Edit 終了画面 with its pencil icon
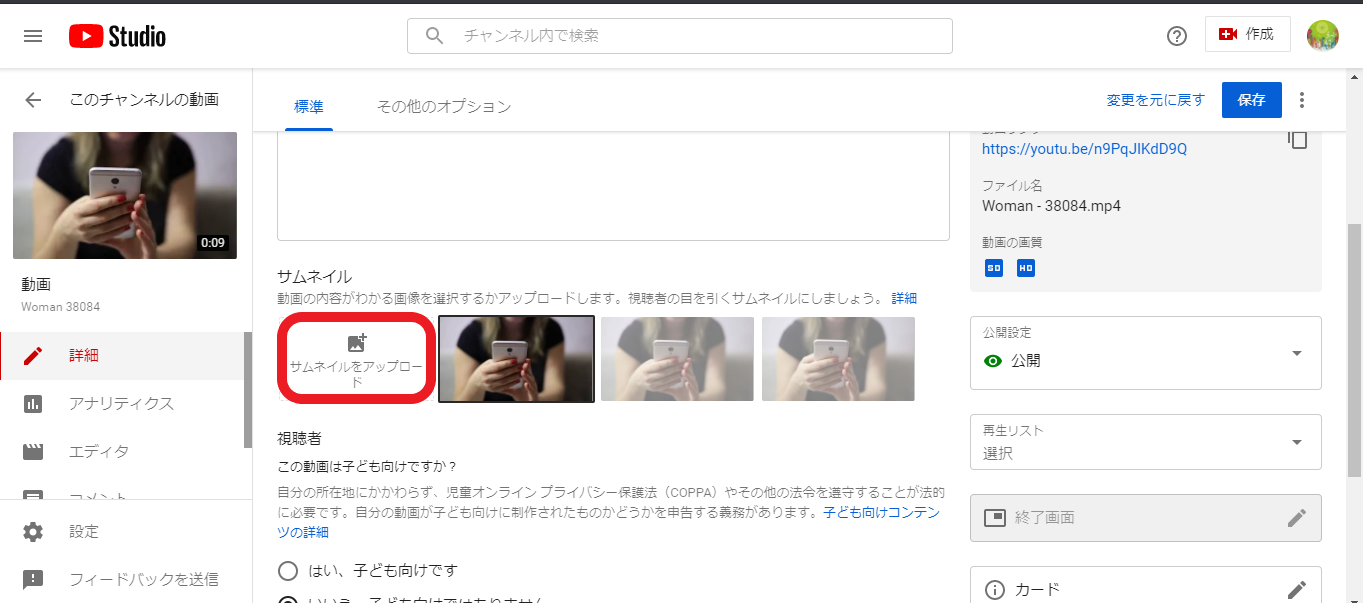Image resolution: width=1363 pixels, height=603 pixels. (1296, 518)
